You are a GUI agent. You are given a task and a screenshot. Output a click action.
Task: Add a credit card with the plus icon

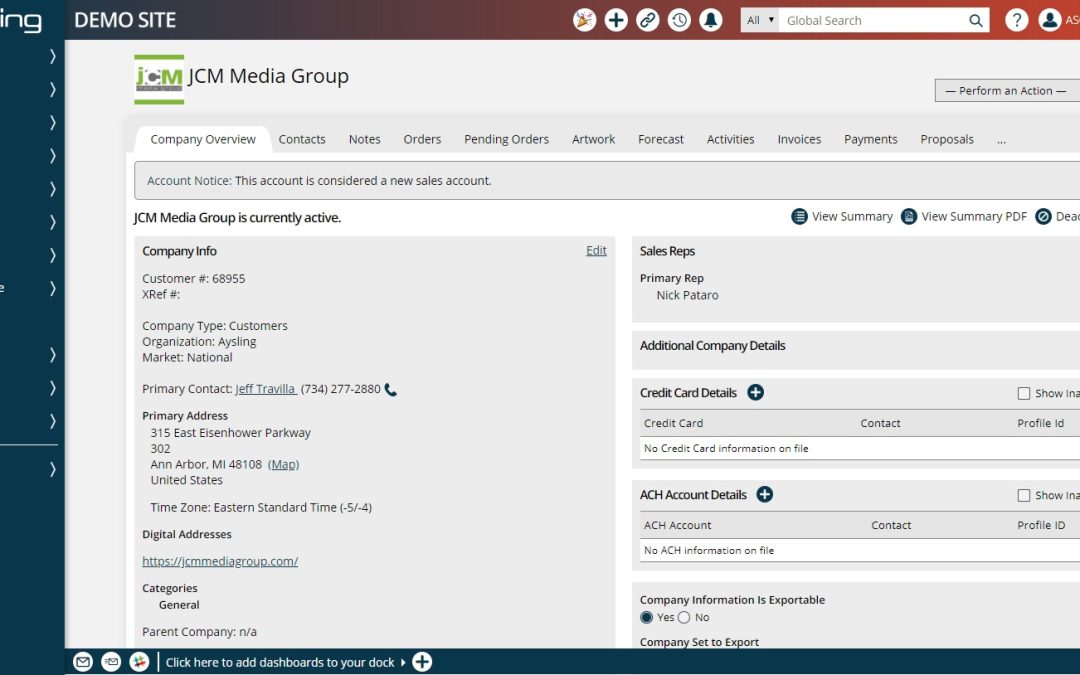click(x=756, y=393)
